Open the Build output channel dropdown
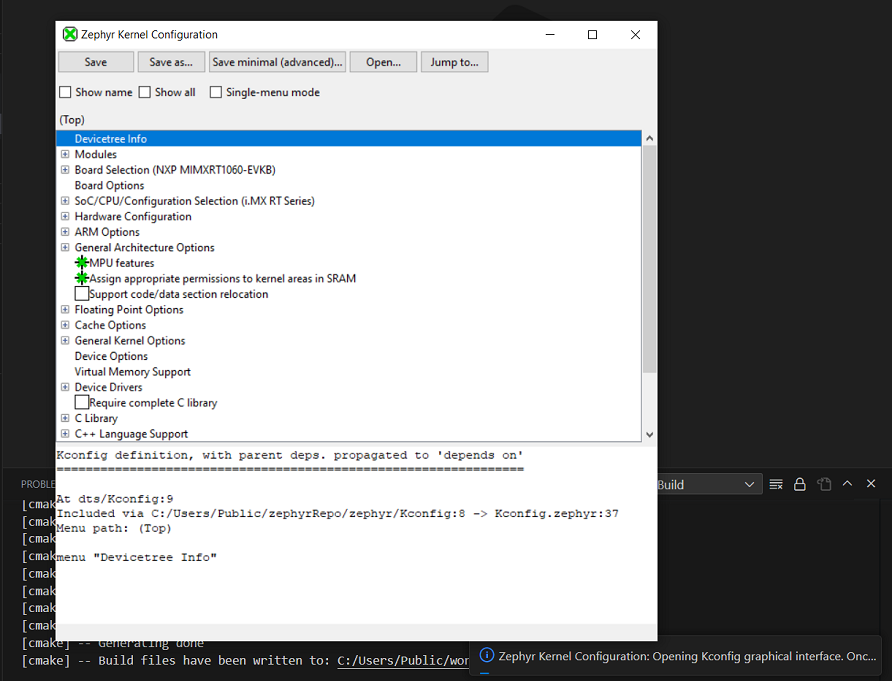 point(709,483)
